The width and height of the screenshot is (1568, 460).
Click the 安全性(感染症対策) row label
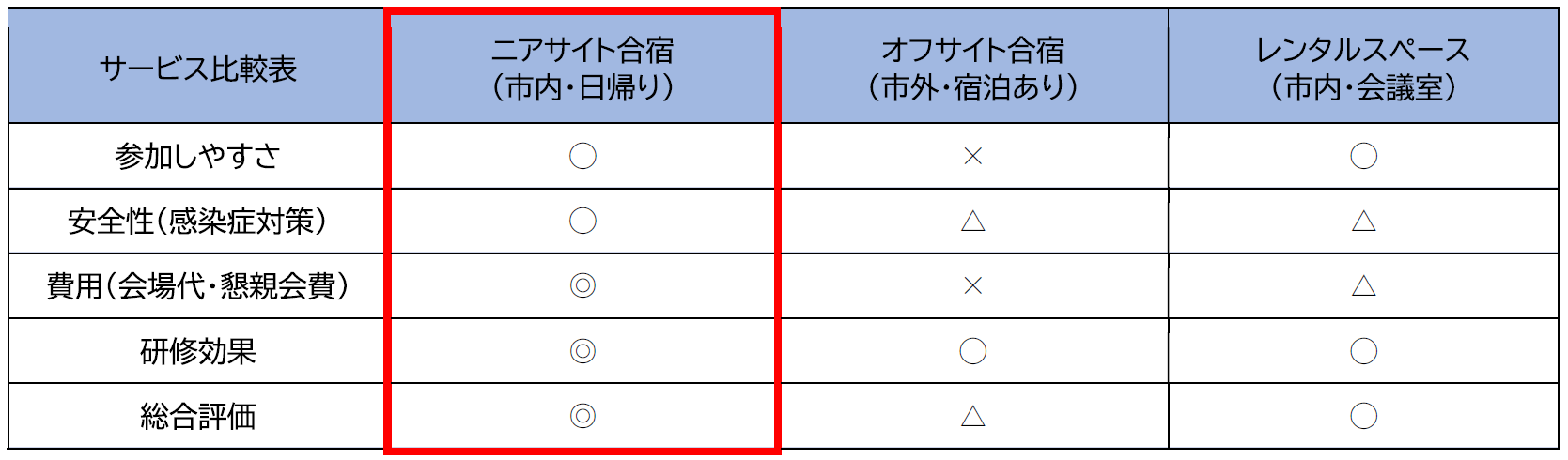pos(197,222)
